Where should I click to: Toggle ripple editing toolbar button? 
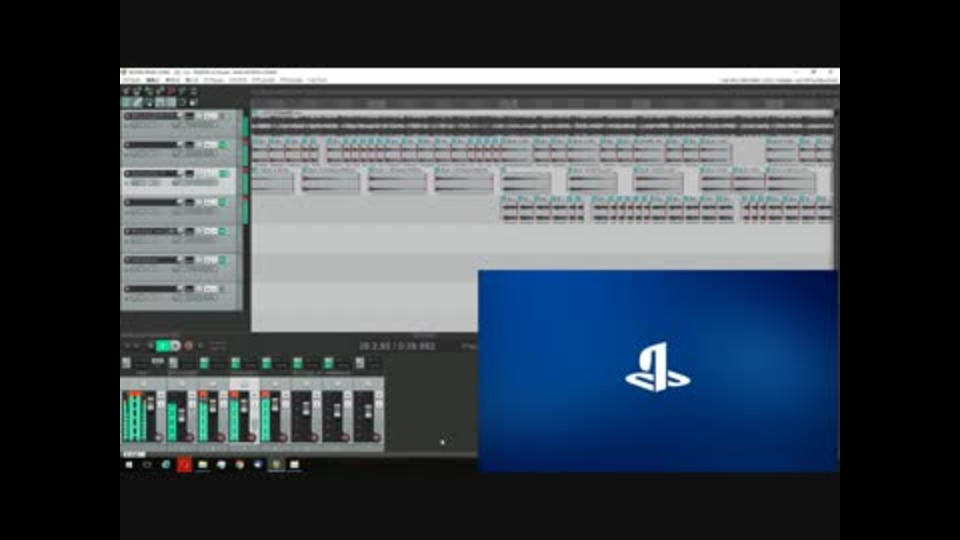(x=149, y=102)
